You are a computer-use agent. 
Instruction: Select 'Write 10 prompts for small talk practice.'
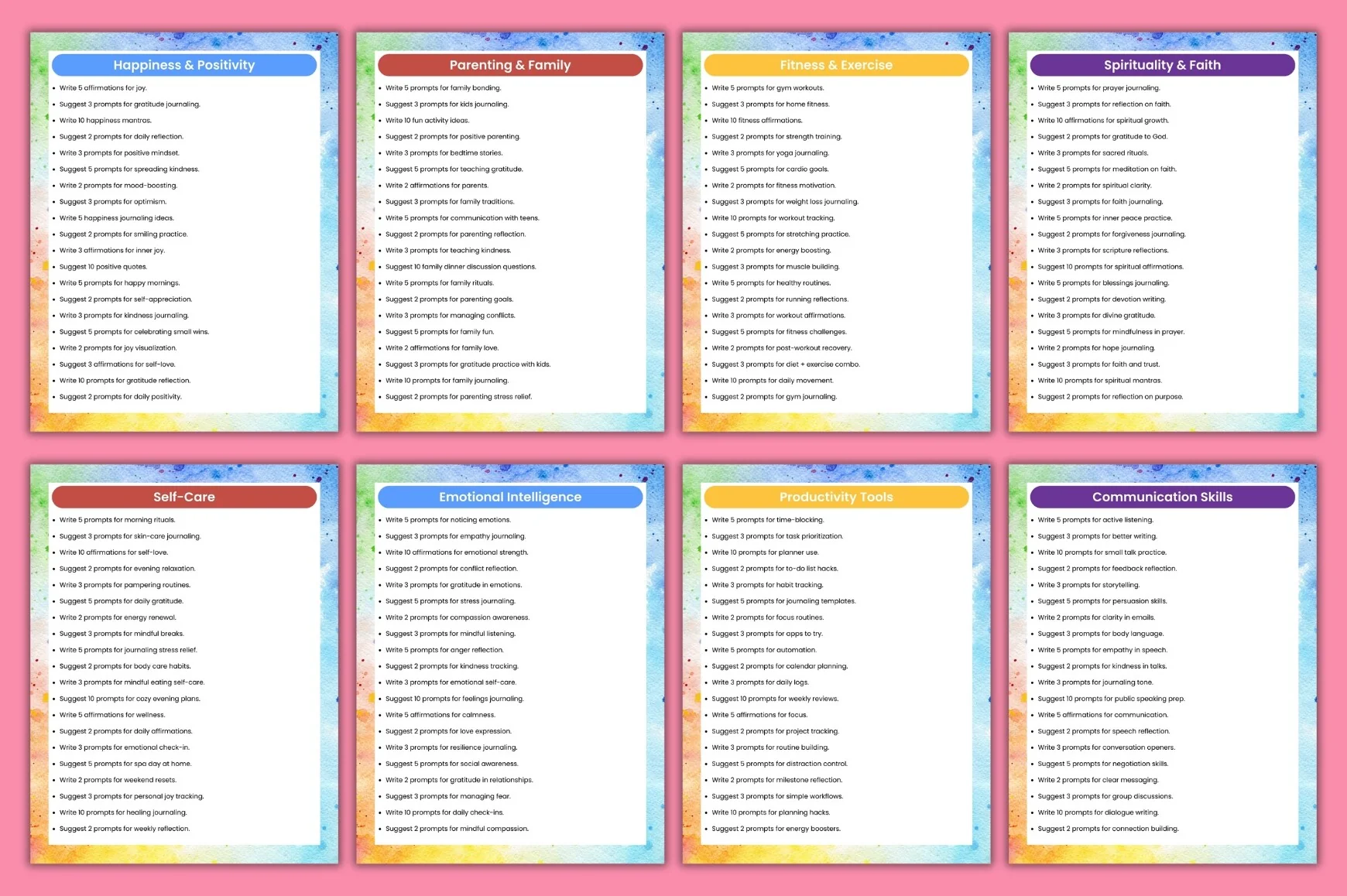[1102, 552]
